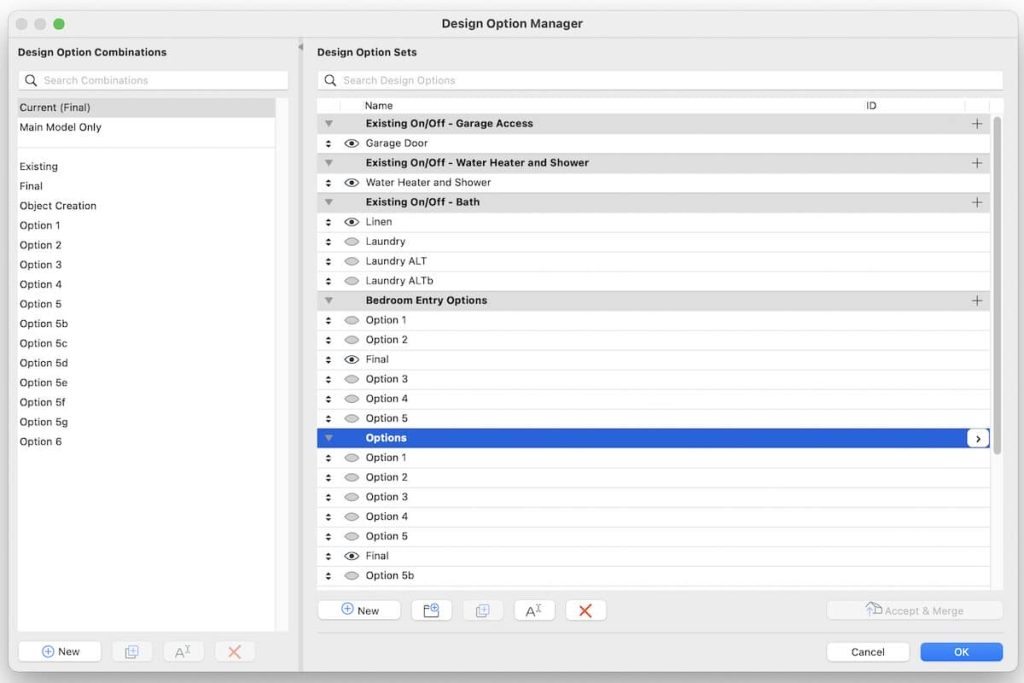Hide the Final option in Bedroom Entry Options
This screenshot has width=1024, height=683.
point(352,359)
